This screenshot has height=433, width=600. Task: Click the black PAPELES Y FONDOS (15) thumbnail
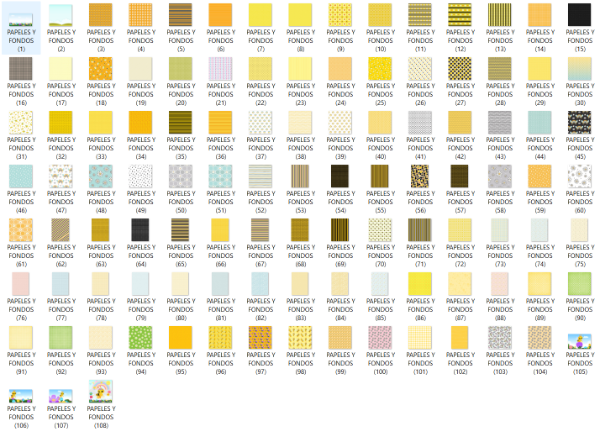(x=580, y=15)
